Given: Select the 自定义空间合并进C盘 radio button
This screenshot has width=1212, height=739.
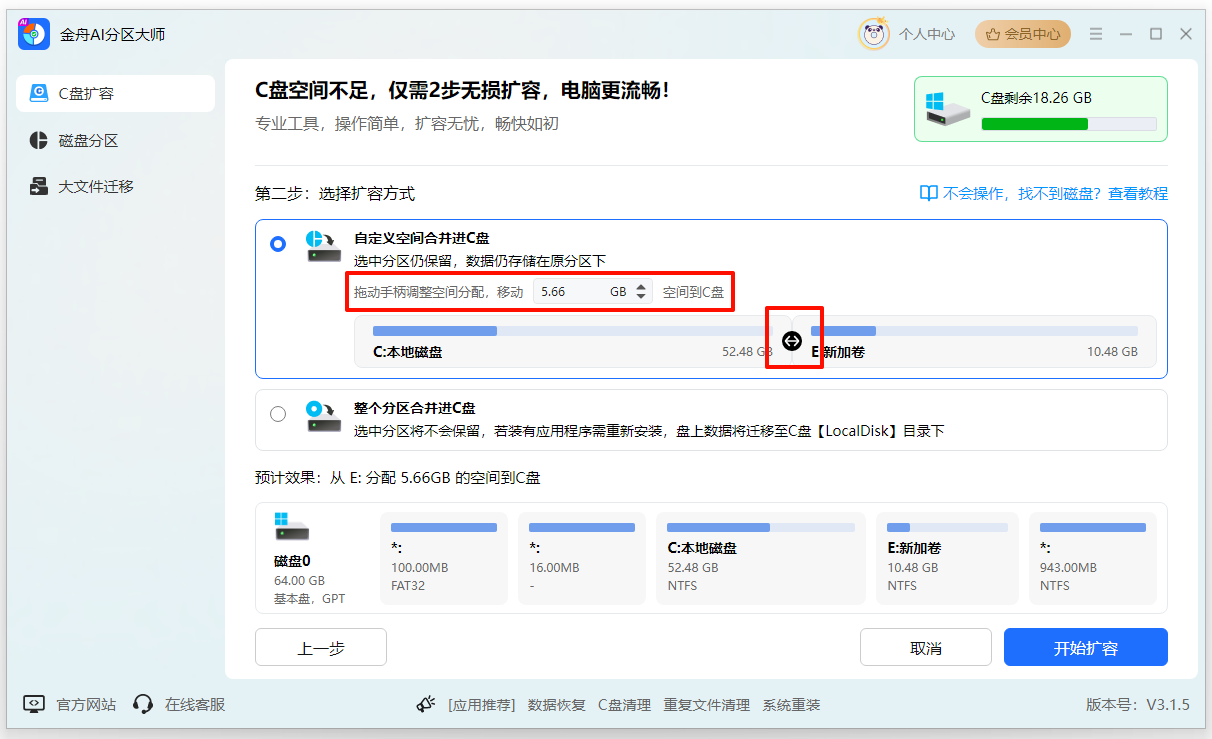Looking at the screenshot, I should [x=278, y=243].
